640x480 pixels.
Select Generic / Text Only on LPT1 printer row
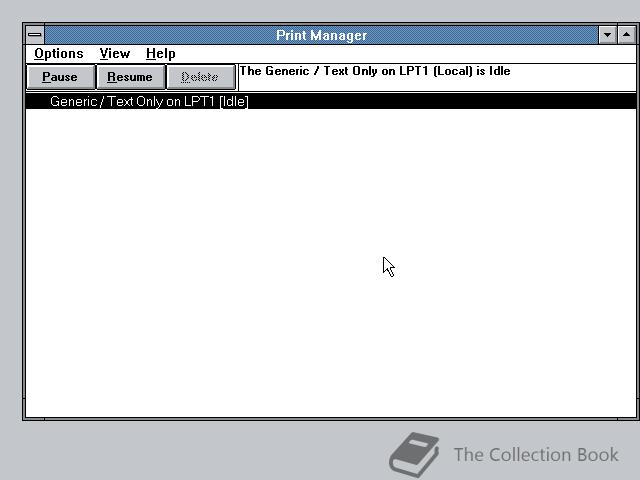coord(331,101)
